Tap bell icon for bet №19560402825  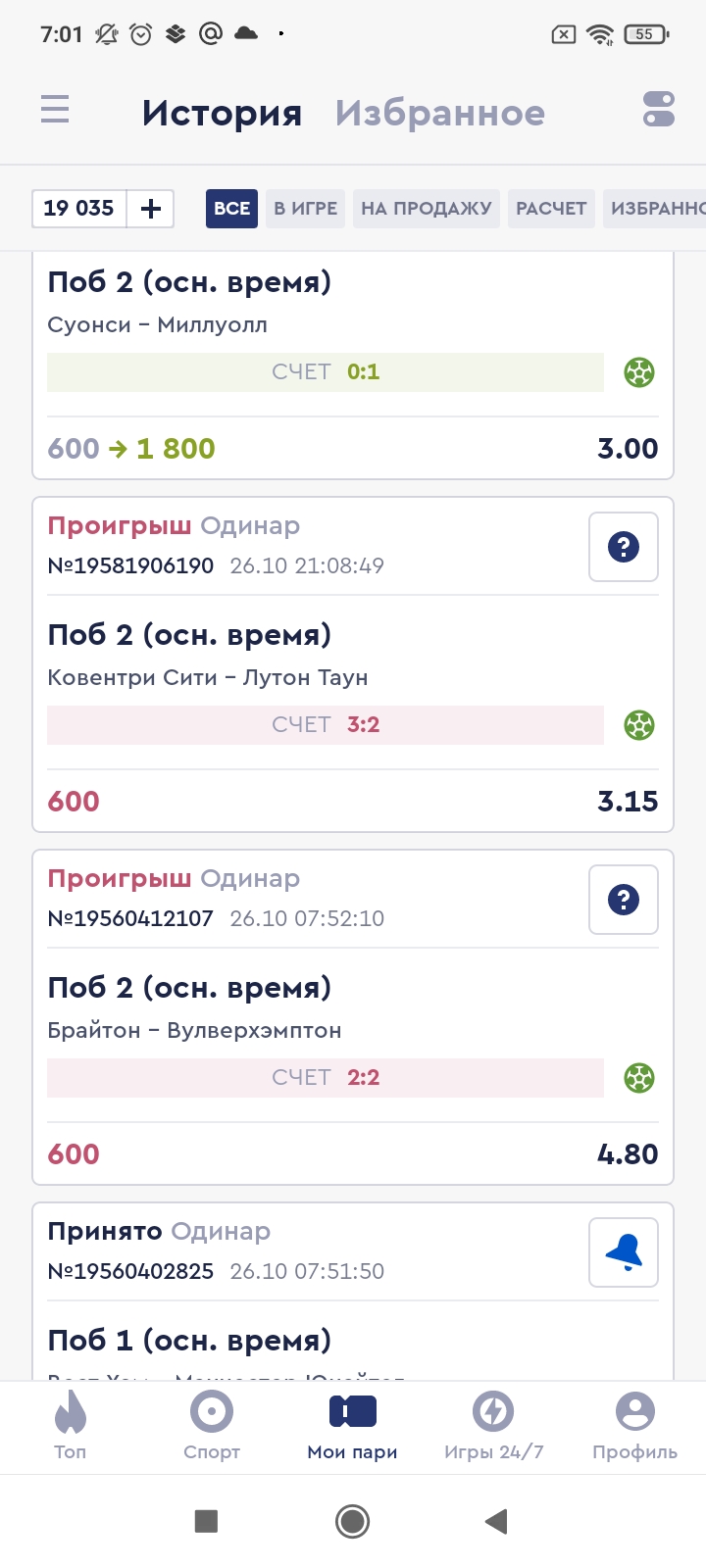(624, 1252)
